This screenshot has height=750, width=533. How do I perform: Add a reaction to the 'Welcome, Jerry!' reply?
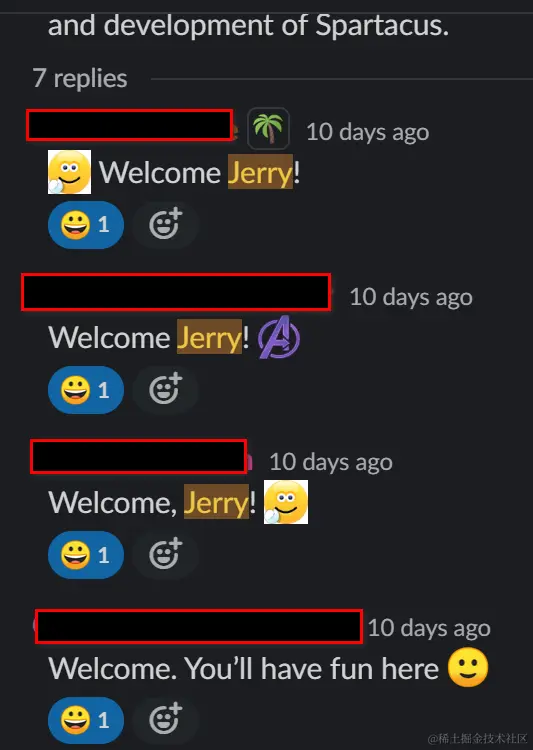166,555
